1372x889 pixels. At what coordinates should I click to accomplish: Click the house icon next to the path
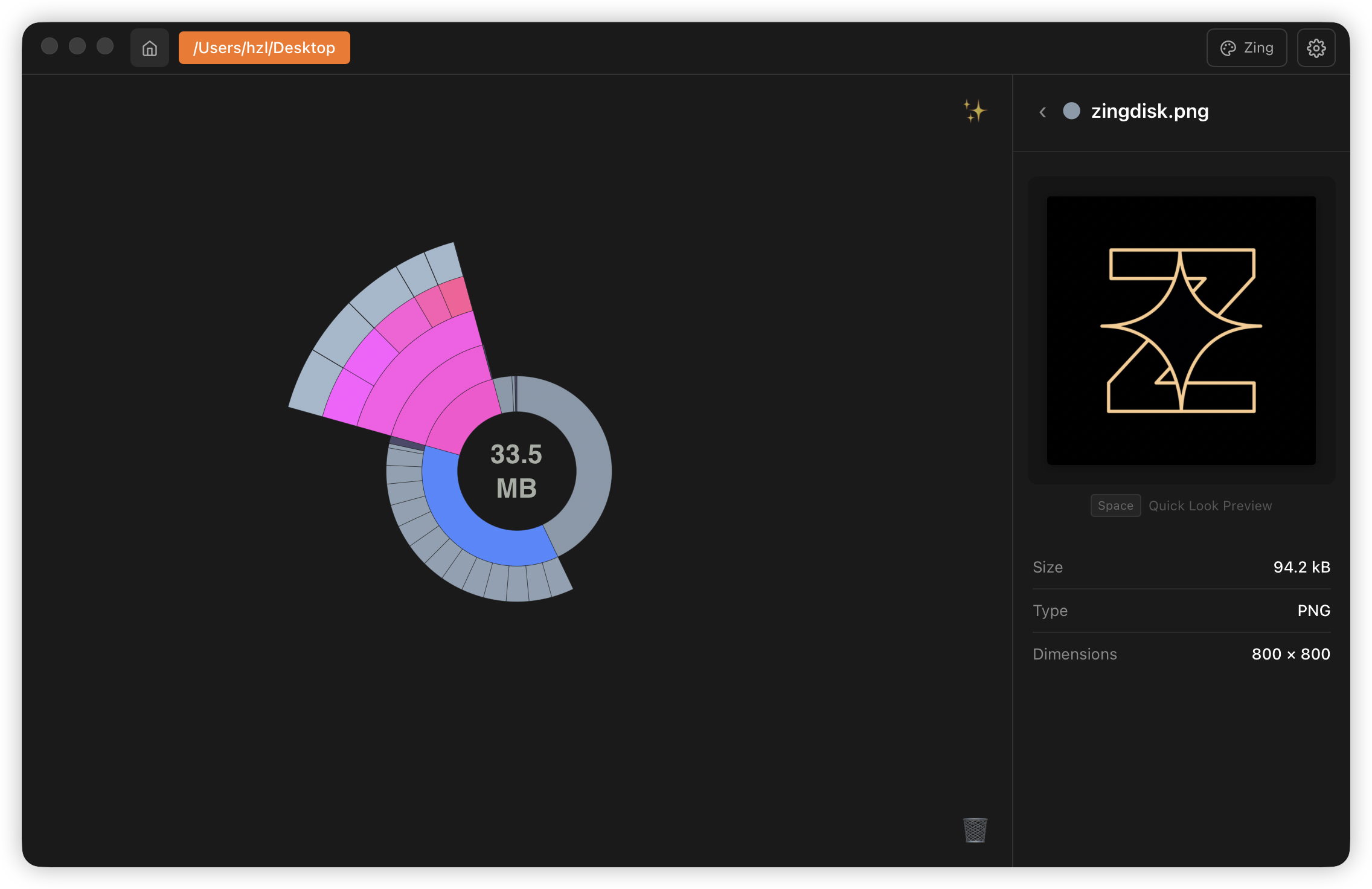pyautogui.click(x=149, y=47)
